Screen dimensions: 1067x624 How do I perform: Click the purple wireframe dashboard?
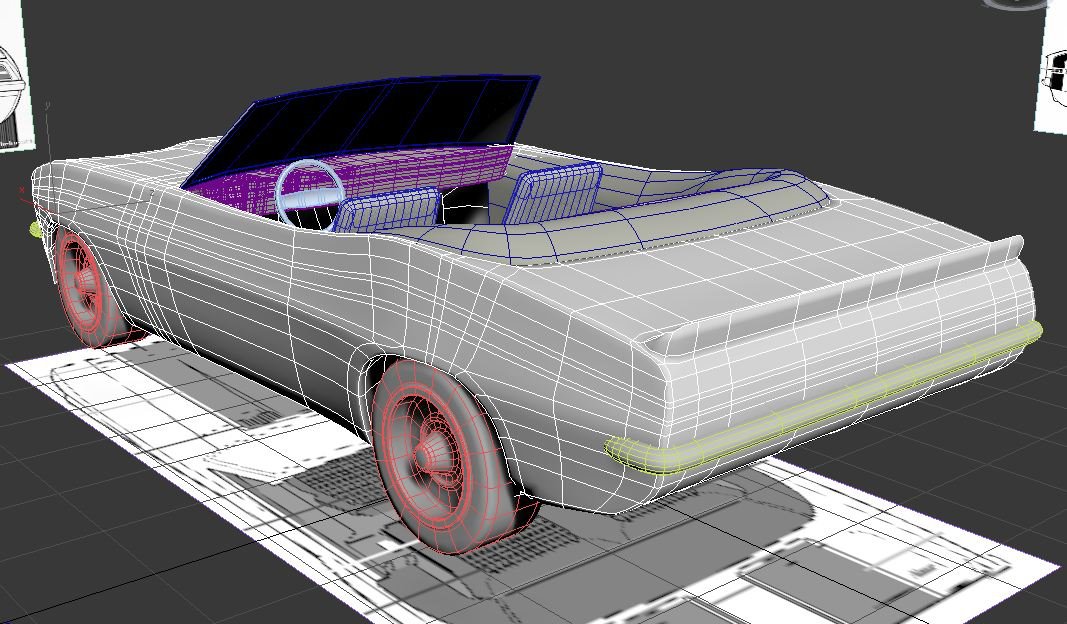(420, 170)
